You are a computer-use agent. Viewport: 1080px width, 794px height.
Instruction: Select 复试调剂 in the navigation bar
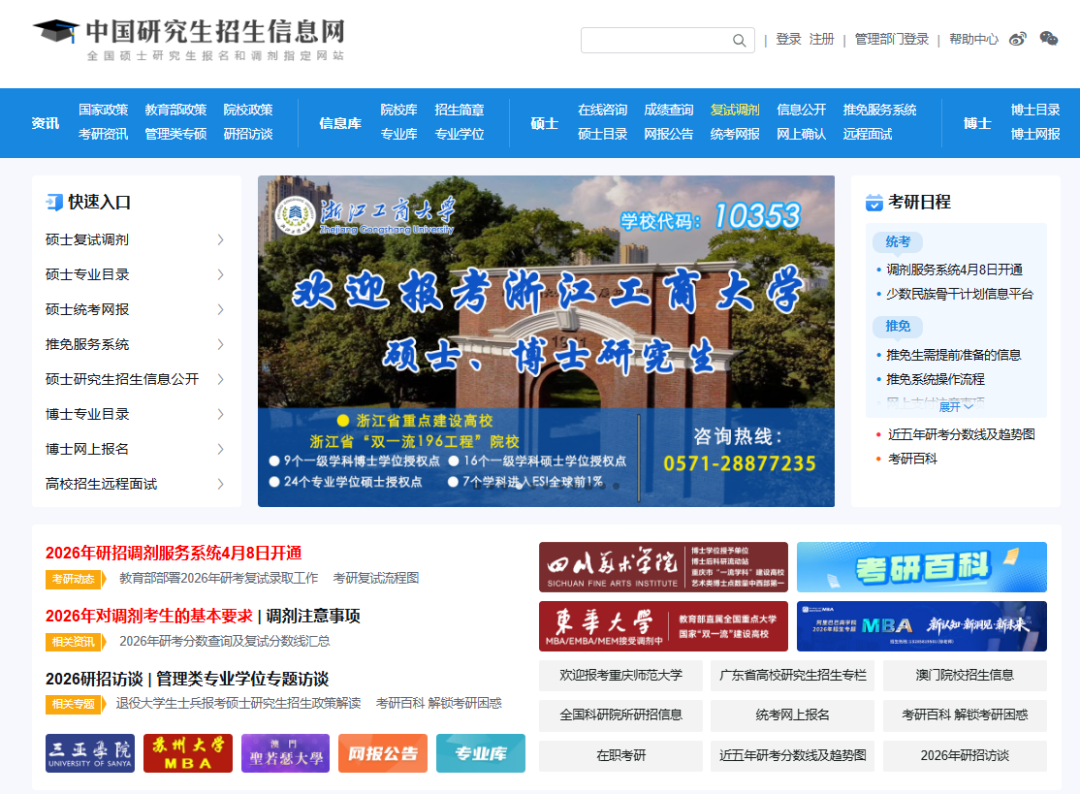(735, 110)
